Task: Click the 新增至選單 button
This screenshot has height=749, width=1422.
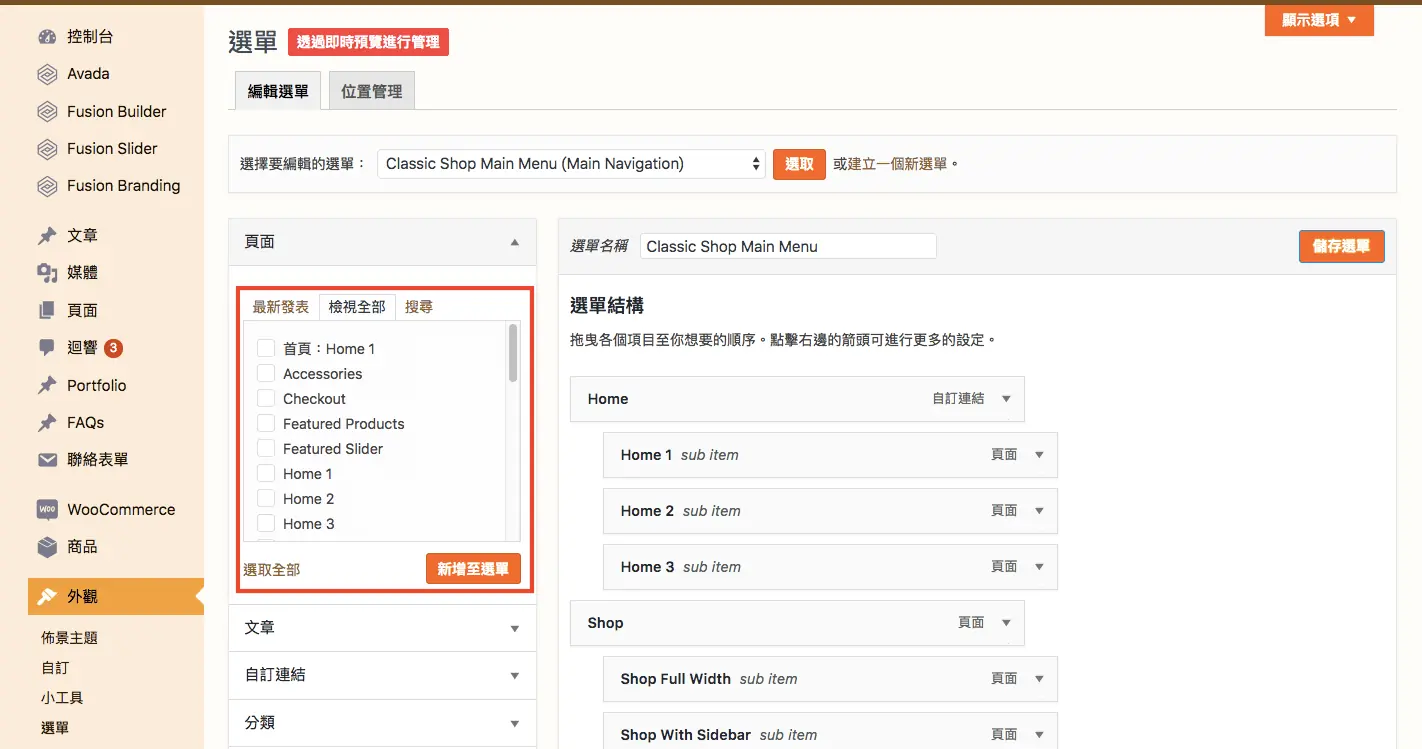Action: tap(473, 569)
